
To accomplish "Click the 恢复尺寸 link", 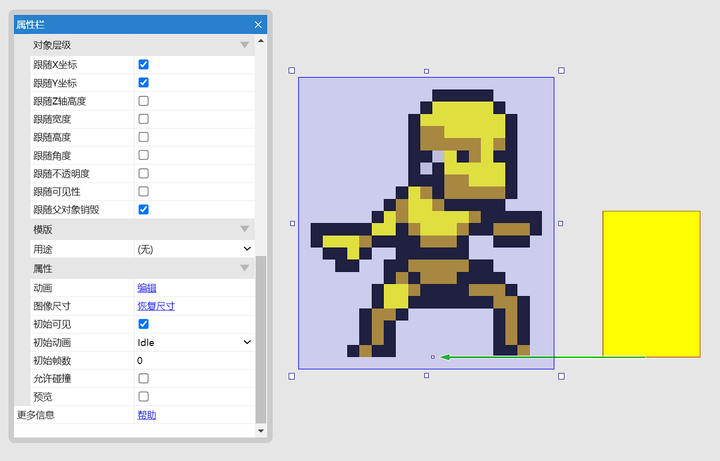I will tap(156, 306).
